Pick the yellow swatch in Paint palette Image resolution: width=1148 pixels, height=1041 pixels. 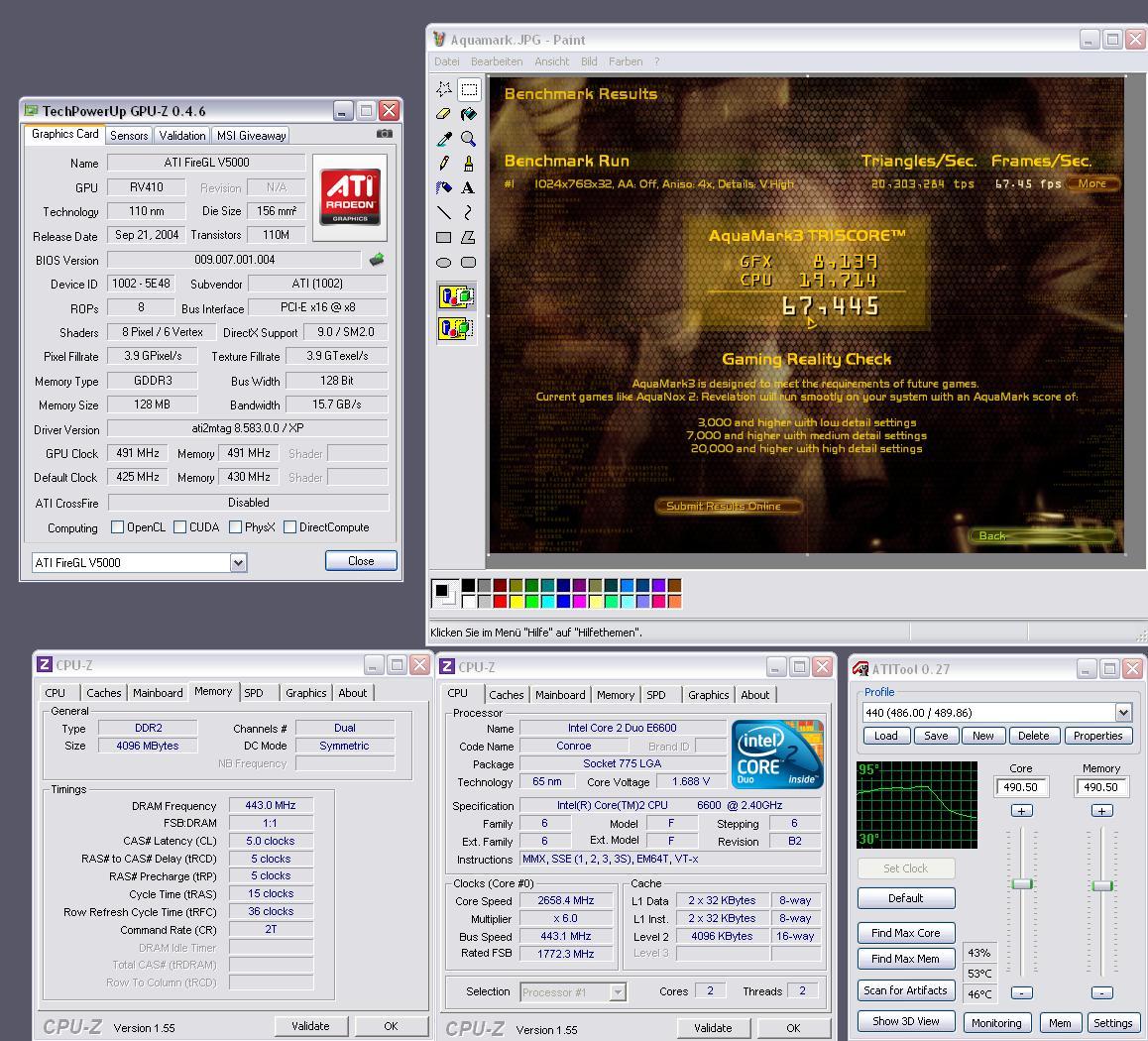tap(516, 601)
